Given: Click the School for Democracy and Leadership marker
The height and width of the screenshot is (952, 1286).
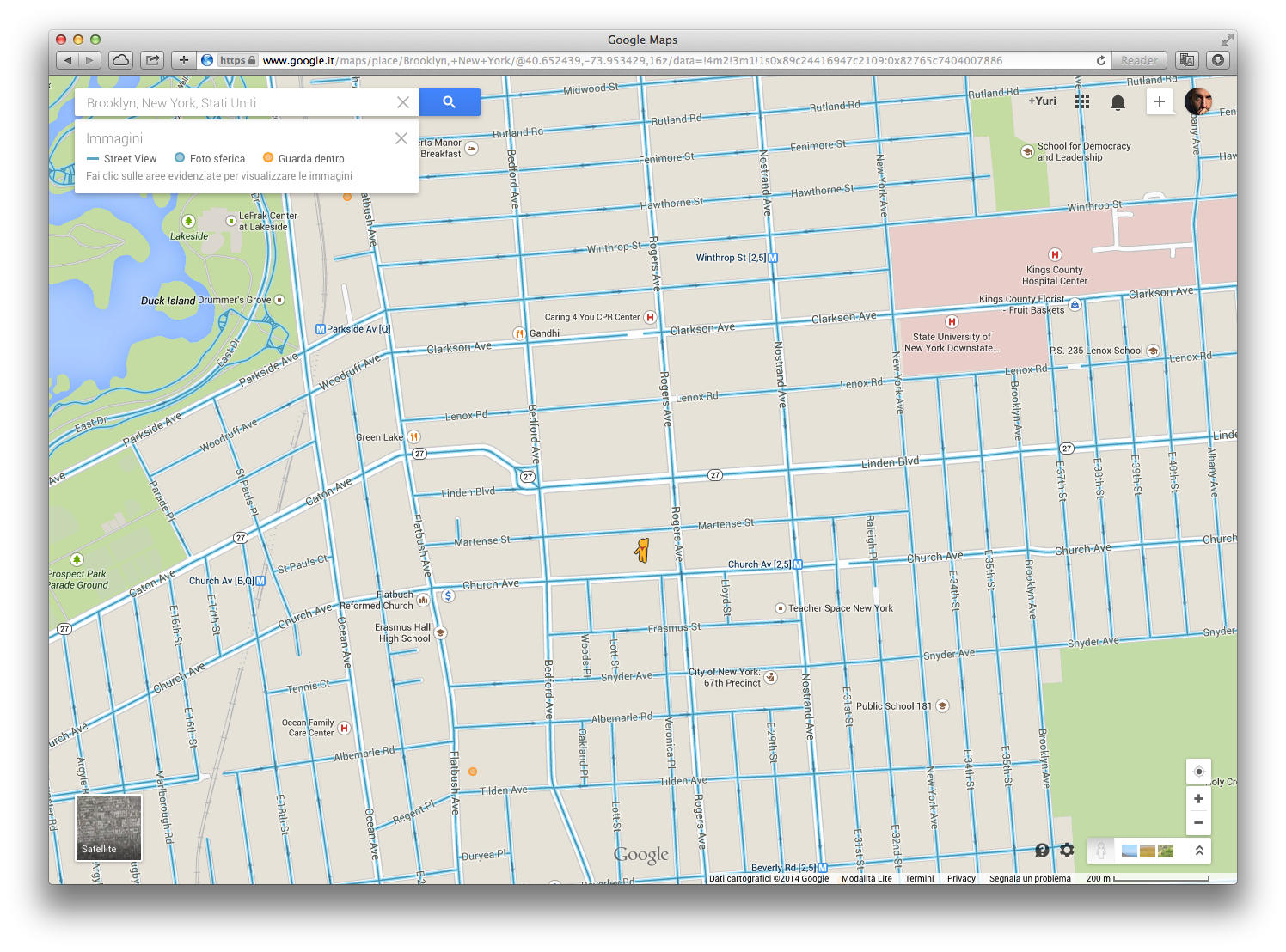Looking at the screenshot, I should [1026, 151].
